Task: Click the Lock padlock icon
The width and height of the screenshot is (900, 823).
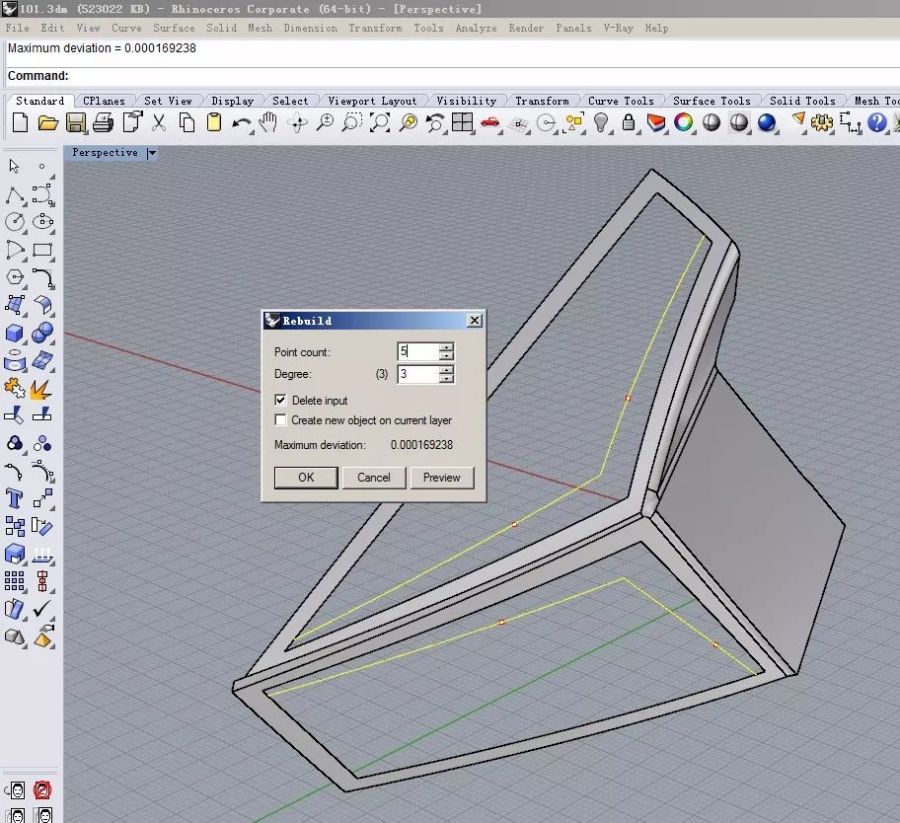Action: point(628,123)
